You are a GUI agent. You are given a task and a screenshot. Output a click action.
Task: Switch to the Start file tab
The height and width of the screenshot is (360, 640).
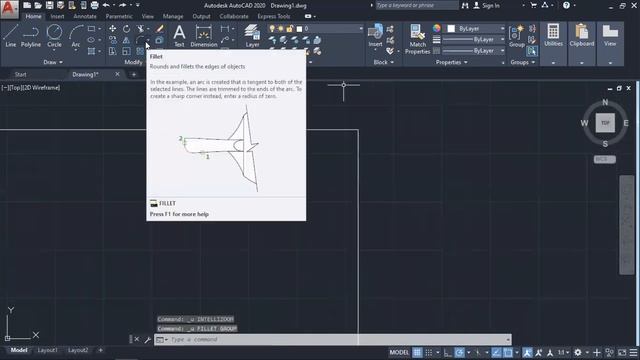(x=20, y=74)
